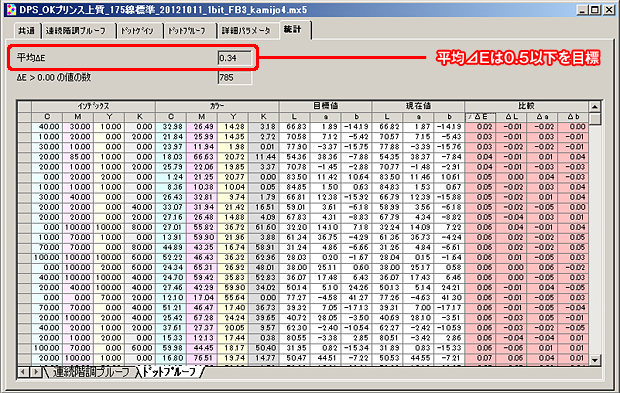Select cell 55.64 in the colour Y column
Viewport: 620px width, 393px height.
(x=232, y=298)
